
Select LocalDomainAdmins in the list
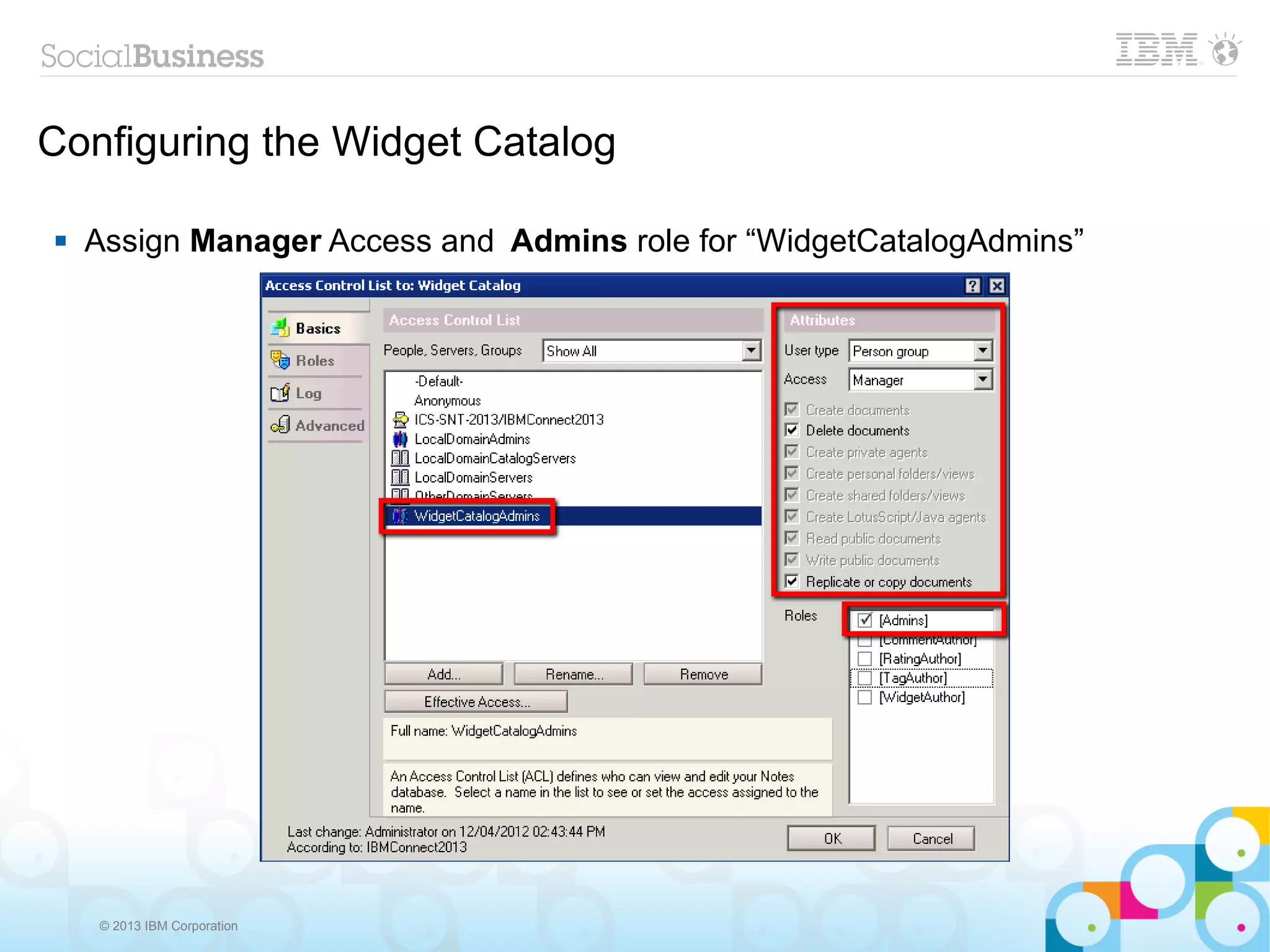574,439
